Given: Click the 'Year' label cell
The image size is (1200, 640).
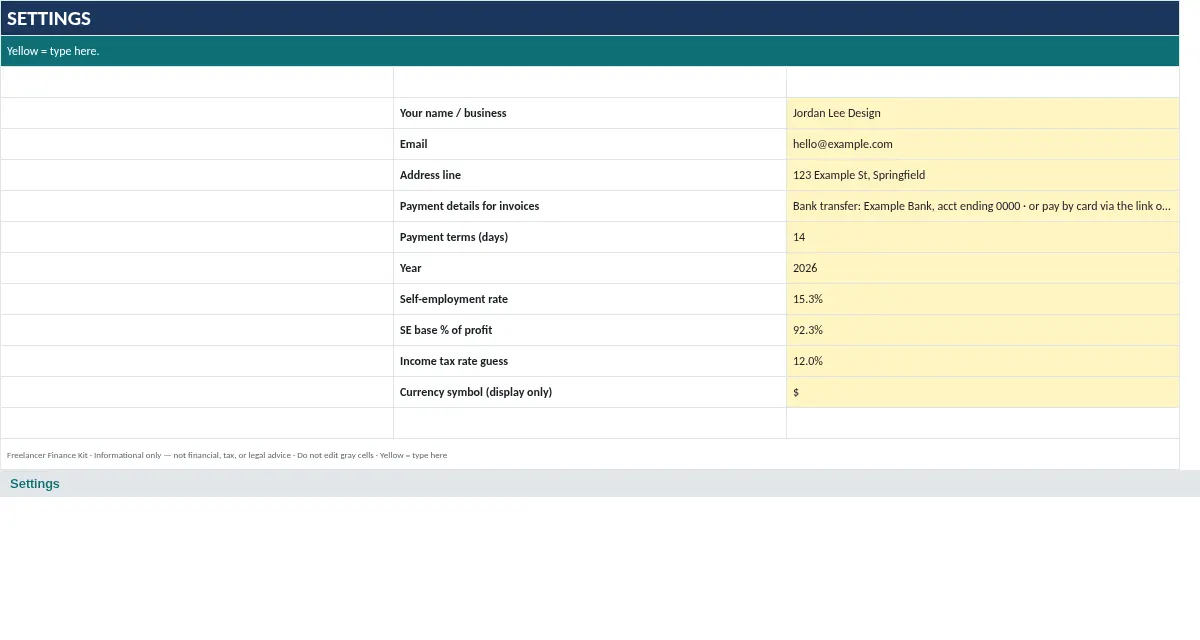Looking at the screenshot, I should 590,268.
